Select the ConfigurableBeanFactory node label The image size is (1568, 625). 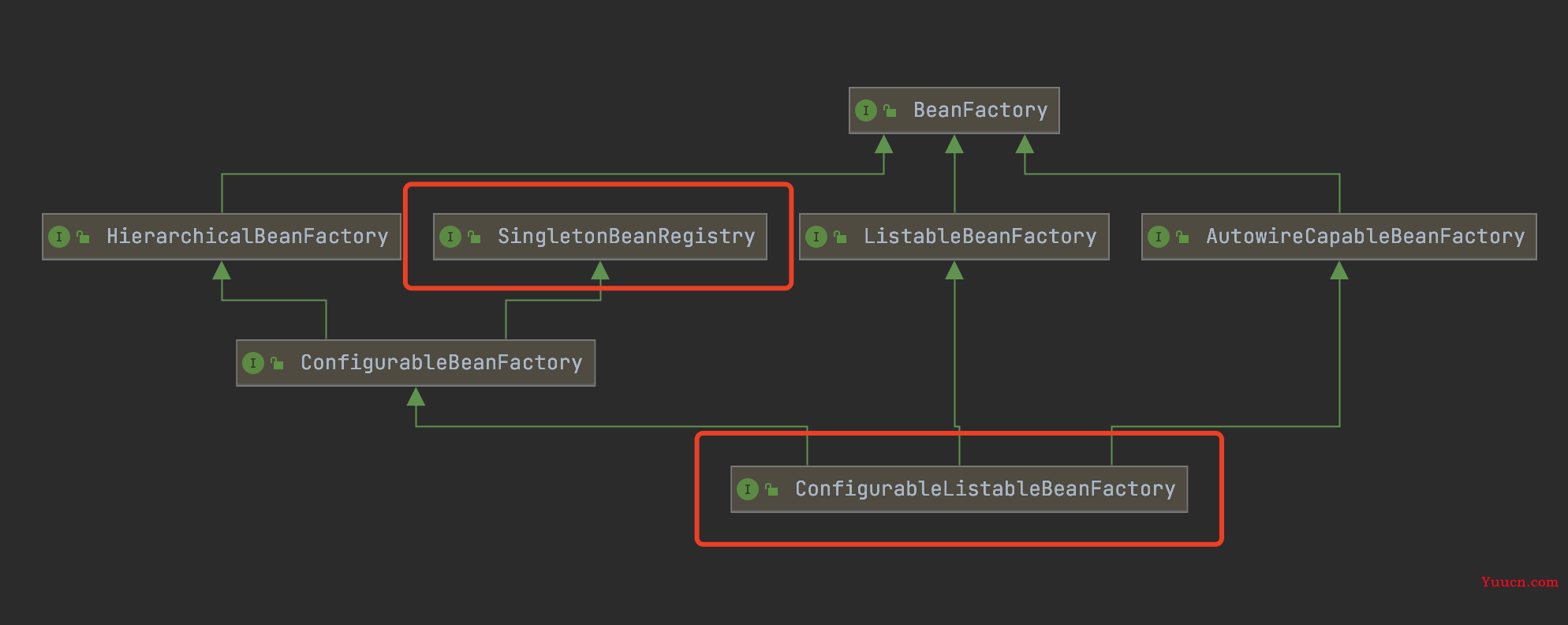pos(442,363)
